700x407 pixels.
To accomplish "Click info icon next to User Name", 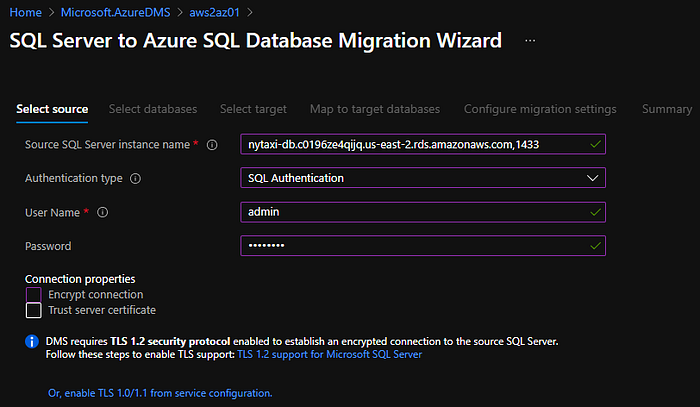I will click(103, 213).
